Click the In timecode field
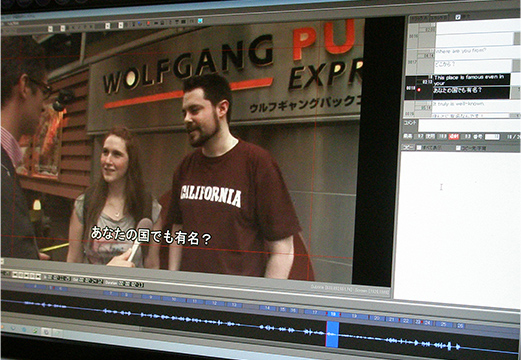 pos(59,278)
